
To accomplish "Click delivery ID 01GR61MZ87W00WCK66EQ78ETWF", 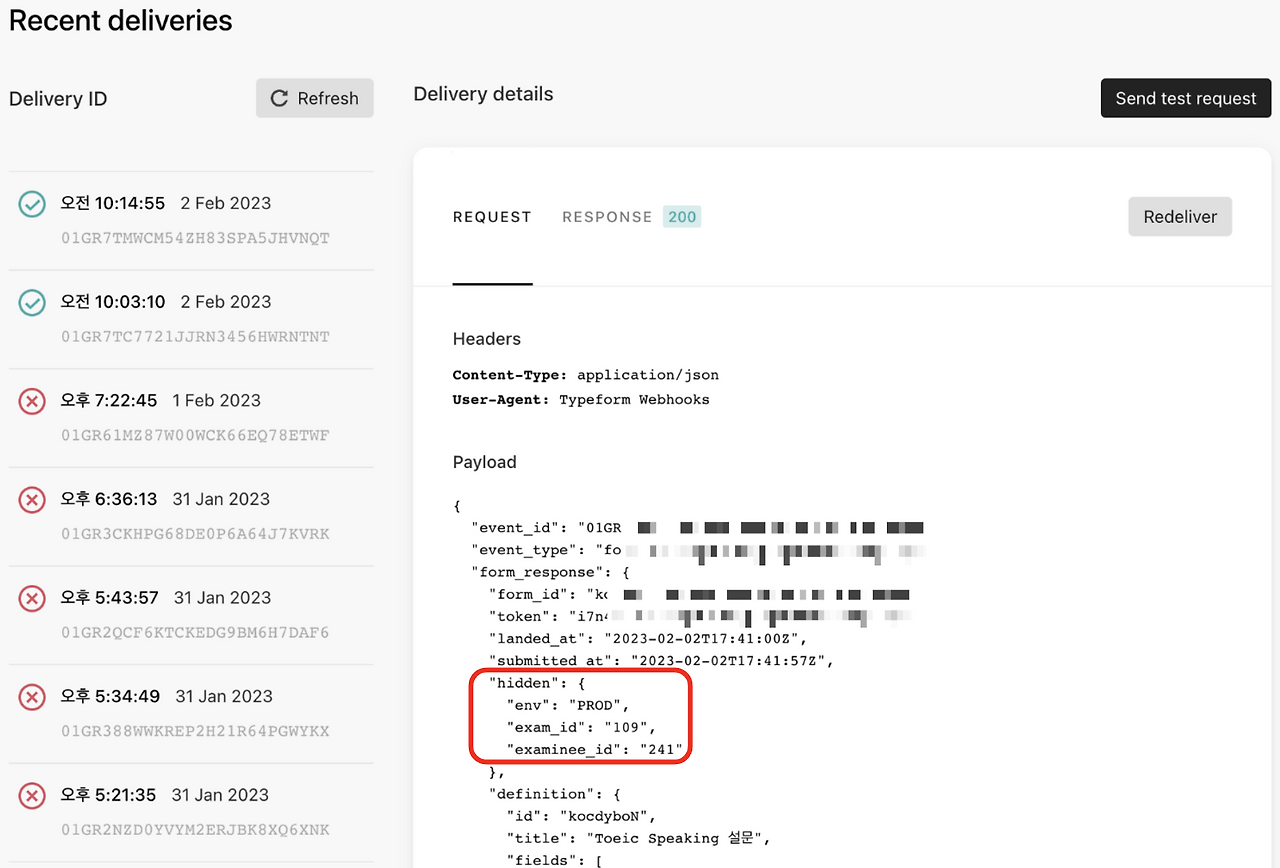I will [x=195, y=436].
